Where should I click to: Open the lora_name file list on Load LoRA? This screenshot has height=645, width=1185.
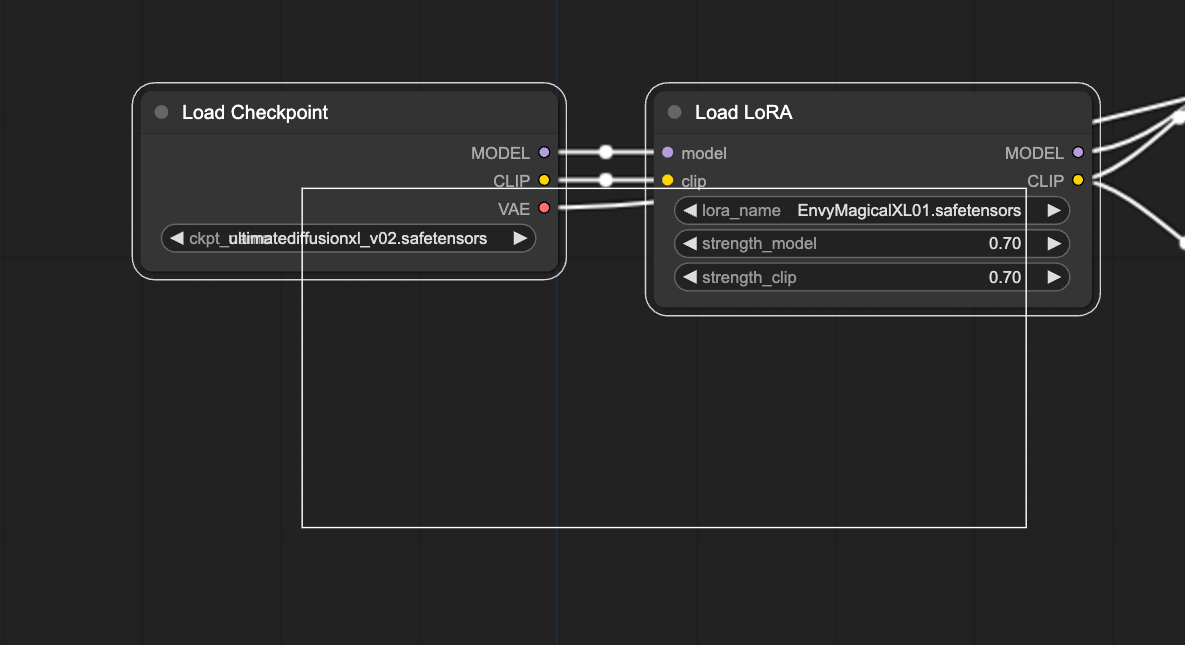point(870,210)
